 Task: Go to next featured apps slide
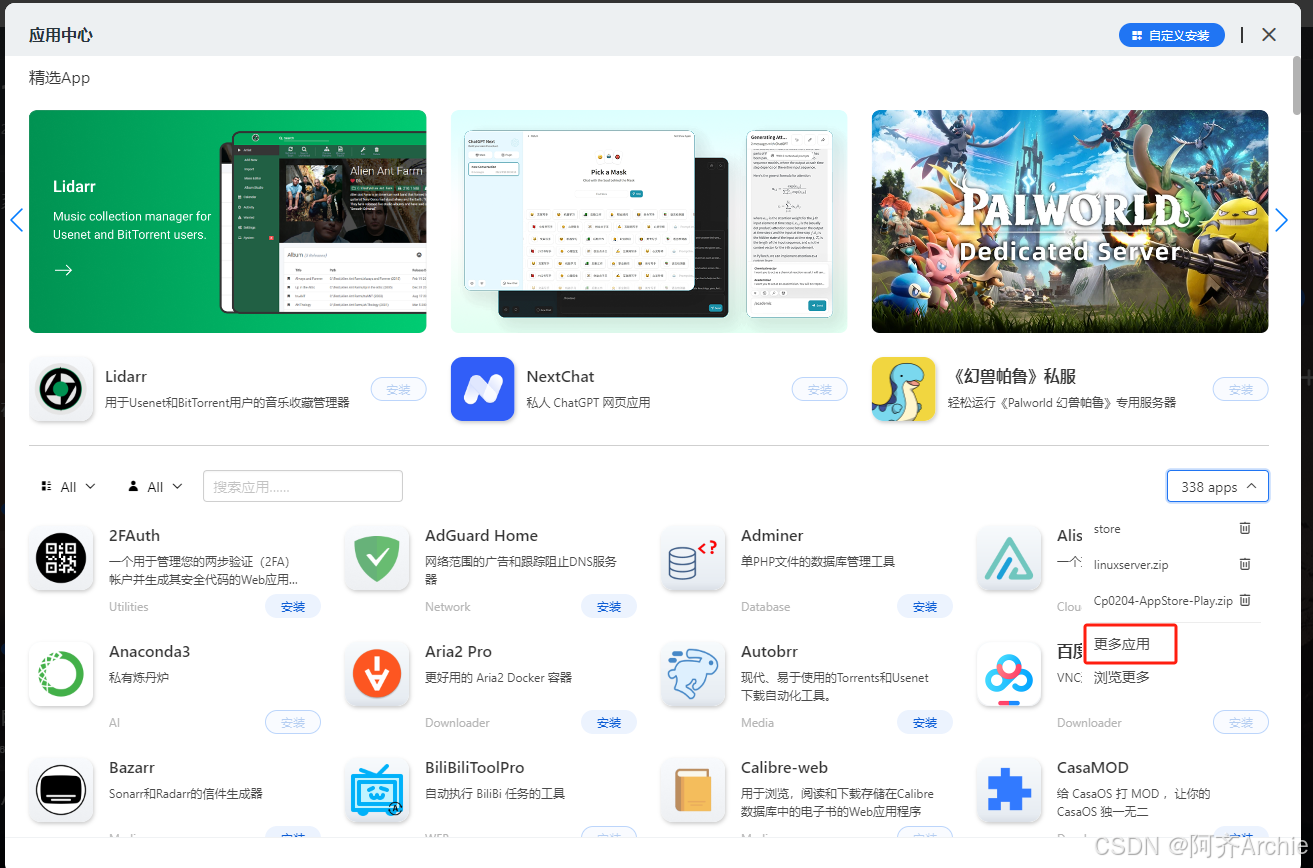[x=1282, y=221]
